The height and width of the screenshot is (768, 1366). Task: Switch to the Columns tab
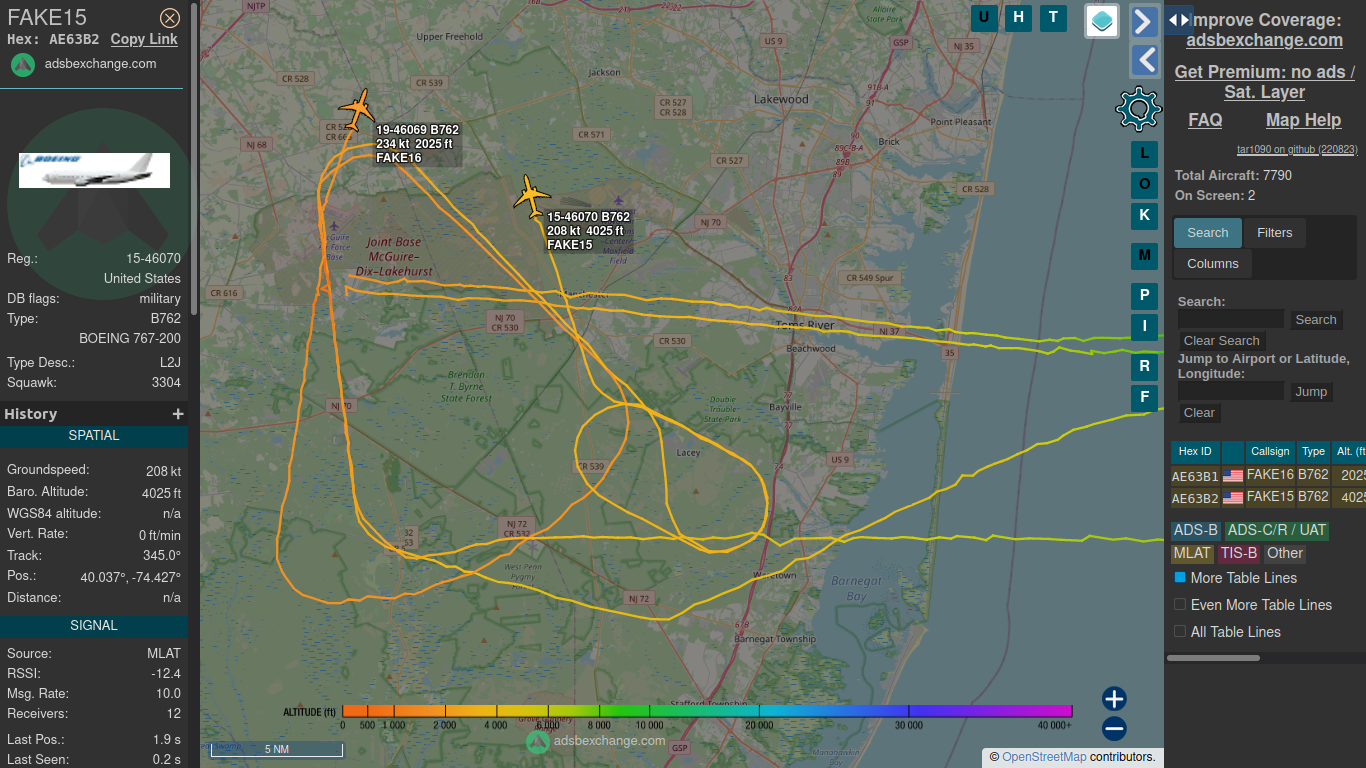[x=1213, y=264]
